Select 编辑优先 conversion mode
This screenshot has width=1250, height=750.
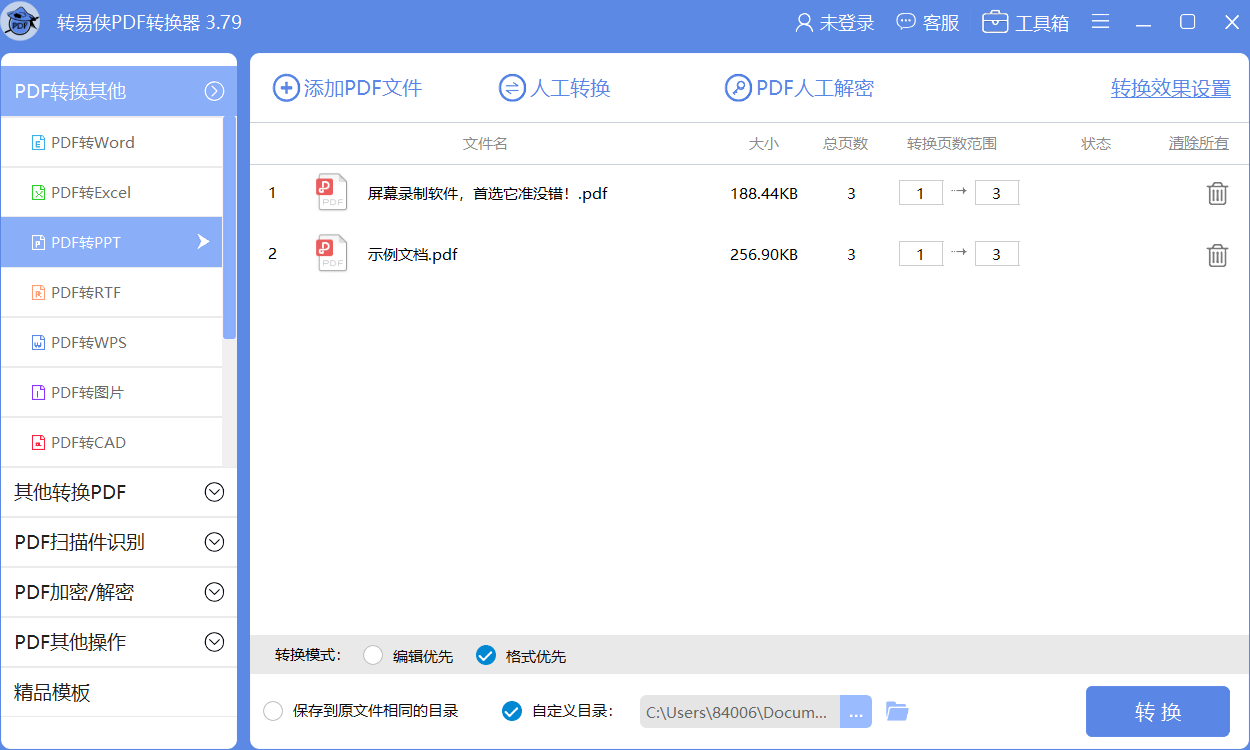373,655
